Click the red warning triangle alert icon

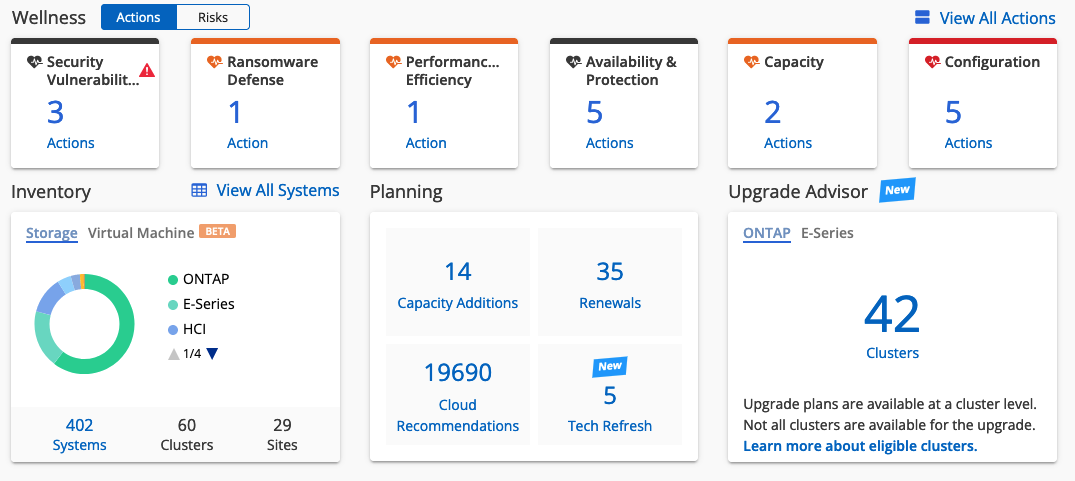147,71
